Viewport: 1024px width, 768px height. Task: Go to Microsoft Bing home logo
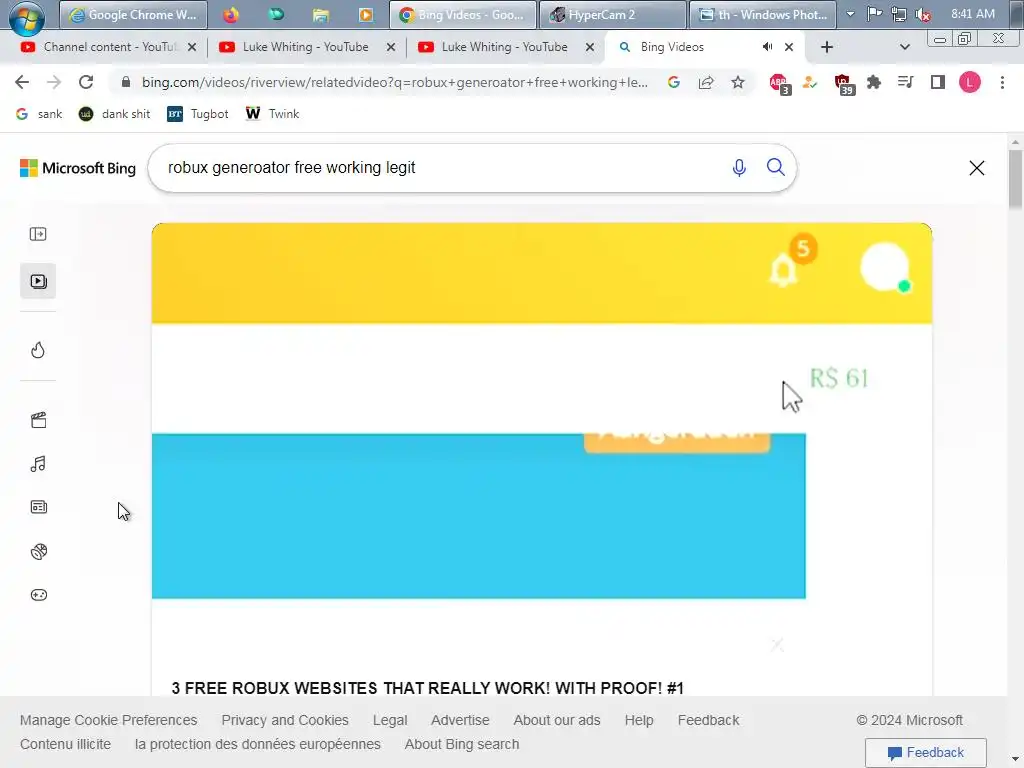tap(78, 168)
